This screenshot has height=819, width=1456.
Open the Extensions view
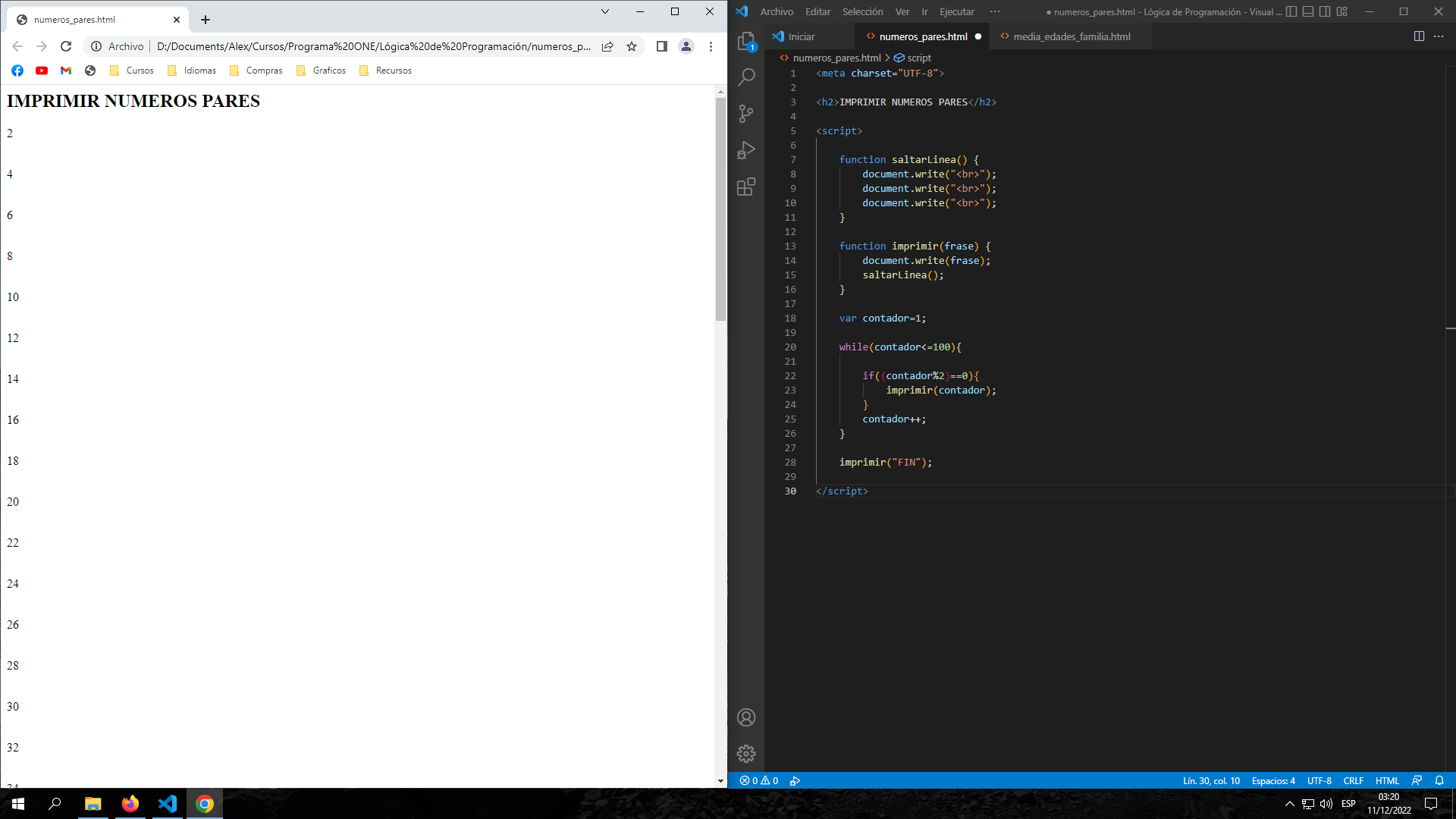click(x=746, y=187)
